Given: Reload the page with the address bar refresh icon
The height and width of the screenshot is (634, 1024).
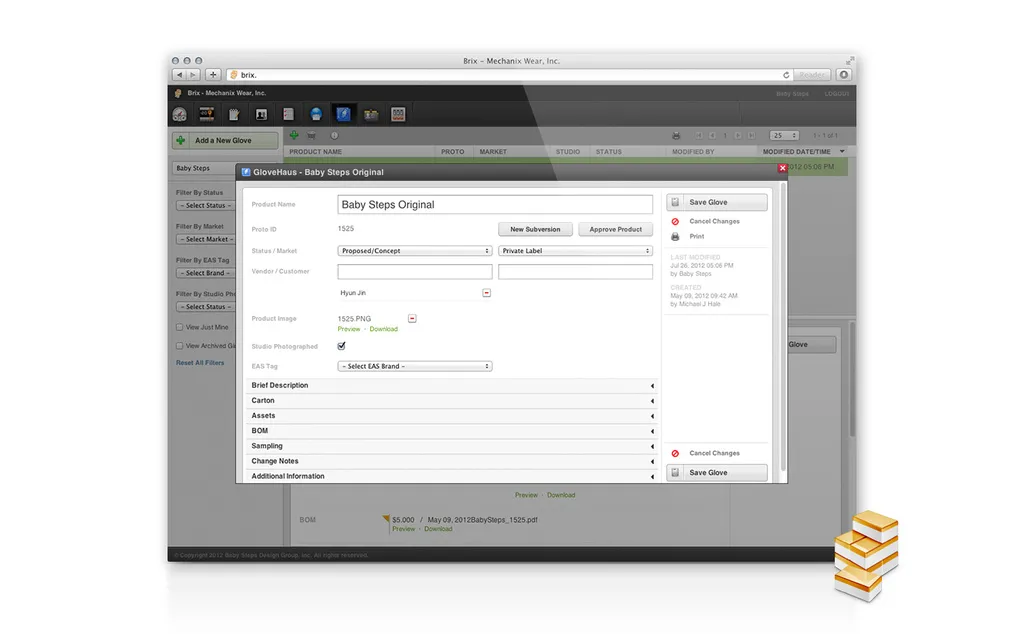Looking at the screenshot, I should (786, 75).
